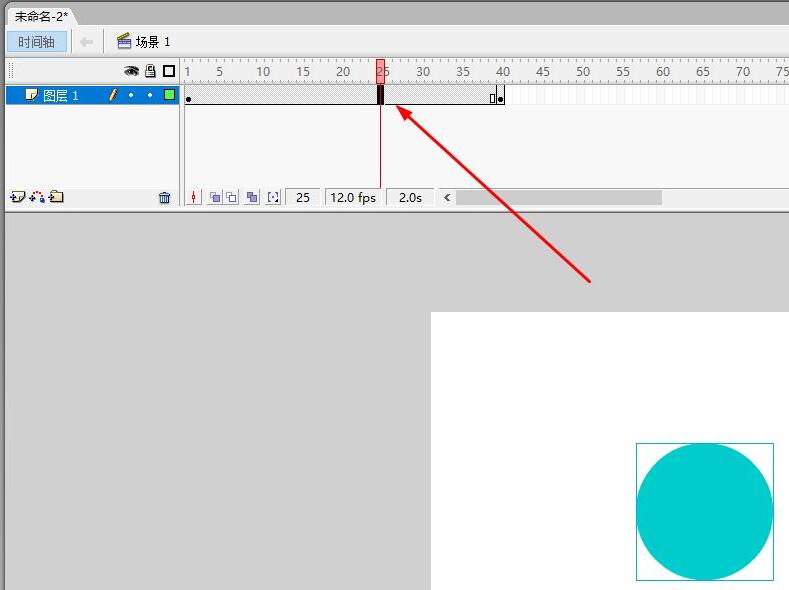Image resolution: width=789 pixels, height=590 pixels.
Task: Select keyframe at frame 25
Action: (381, 95)
